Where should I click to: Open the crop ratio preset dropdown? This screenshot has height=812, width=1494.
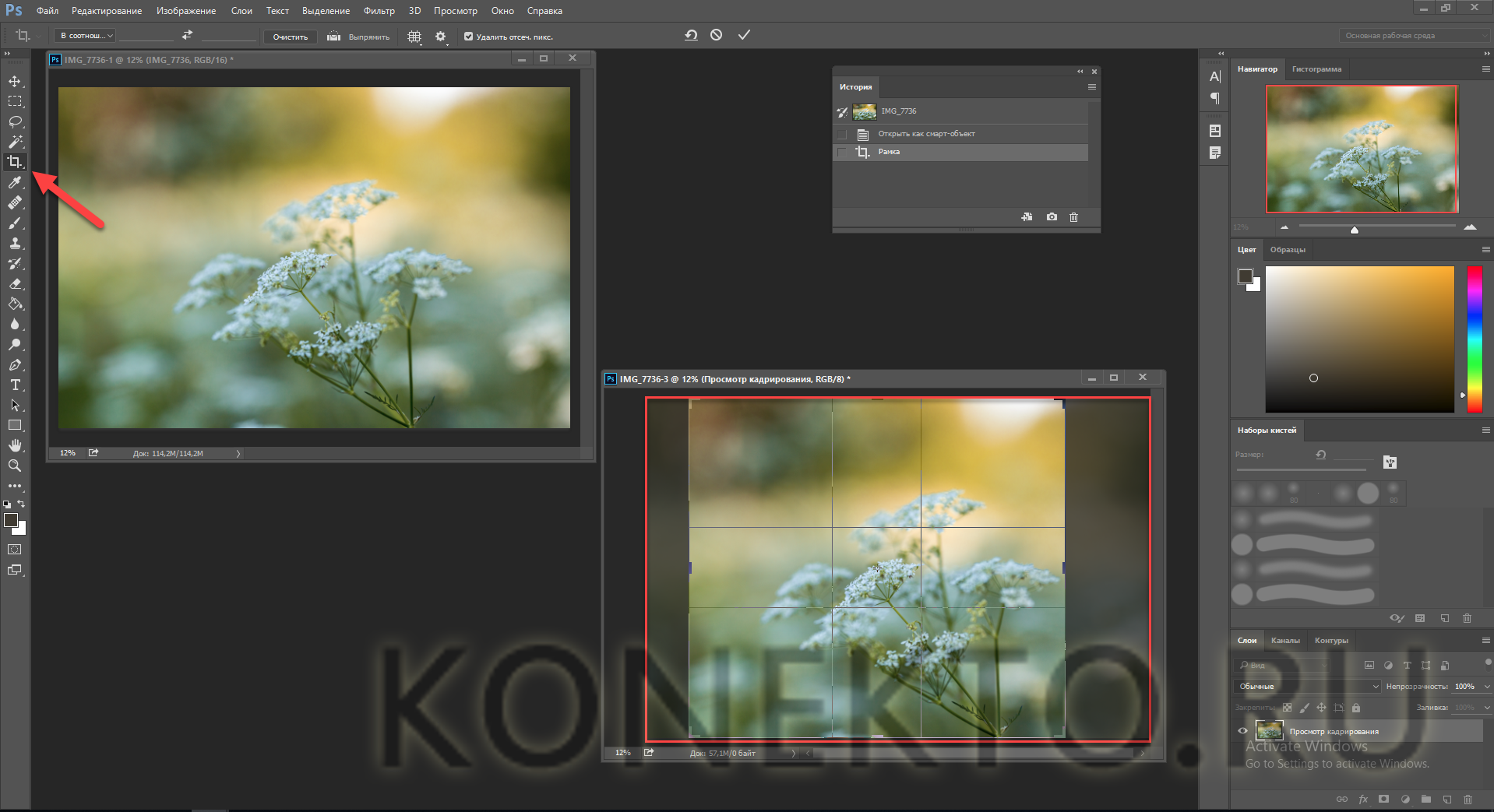(86, 36)
